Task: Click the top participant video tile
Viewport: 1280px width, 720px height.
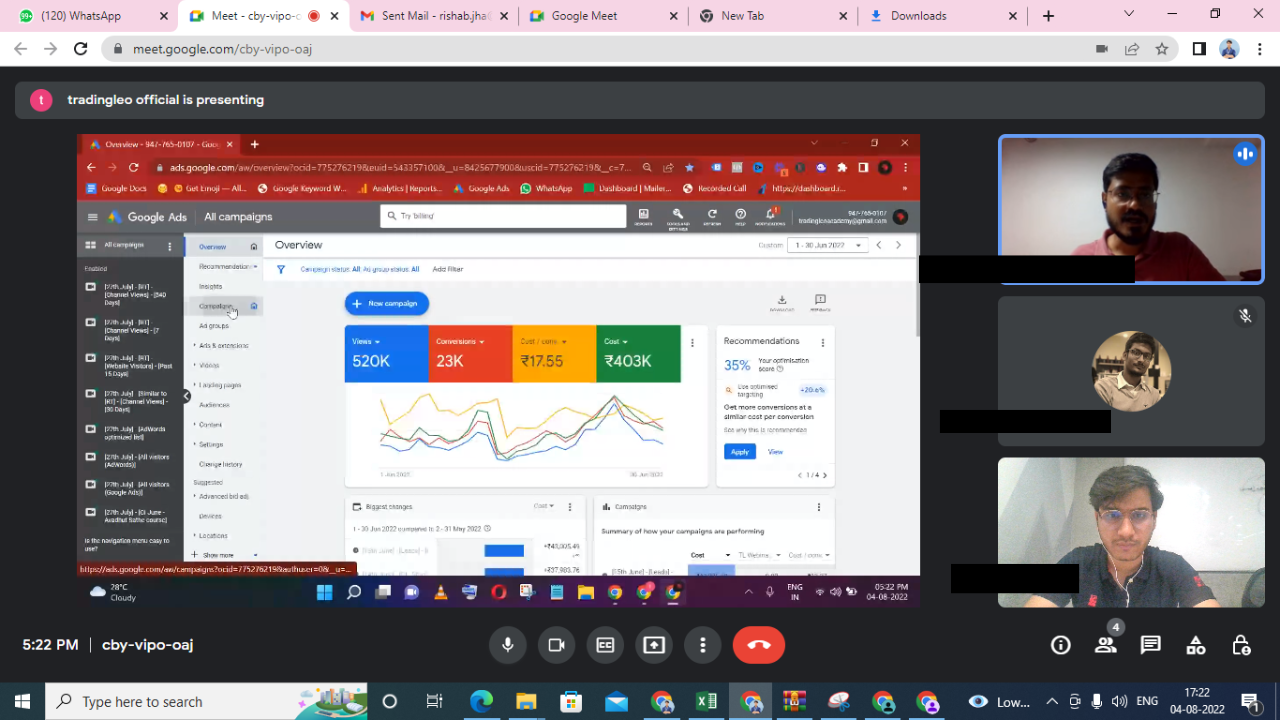Action: 1131,210
